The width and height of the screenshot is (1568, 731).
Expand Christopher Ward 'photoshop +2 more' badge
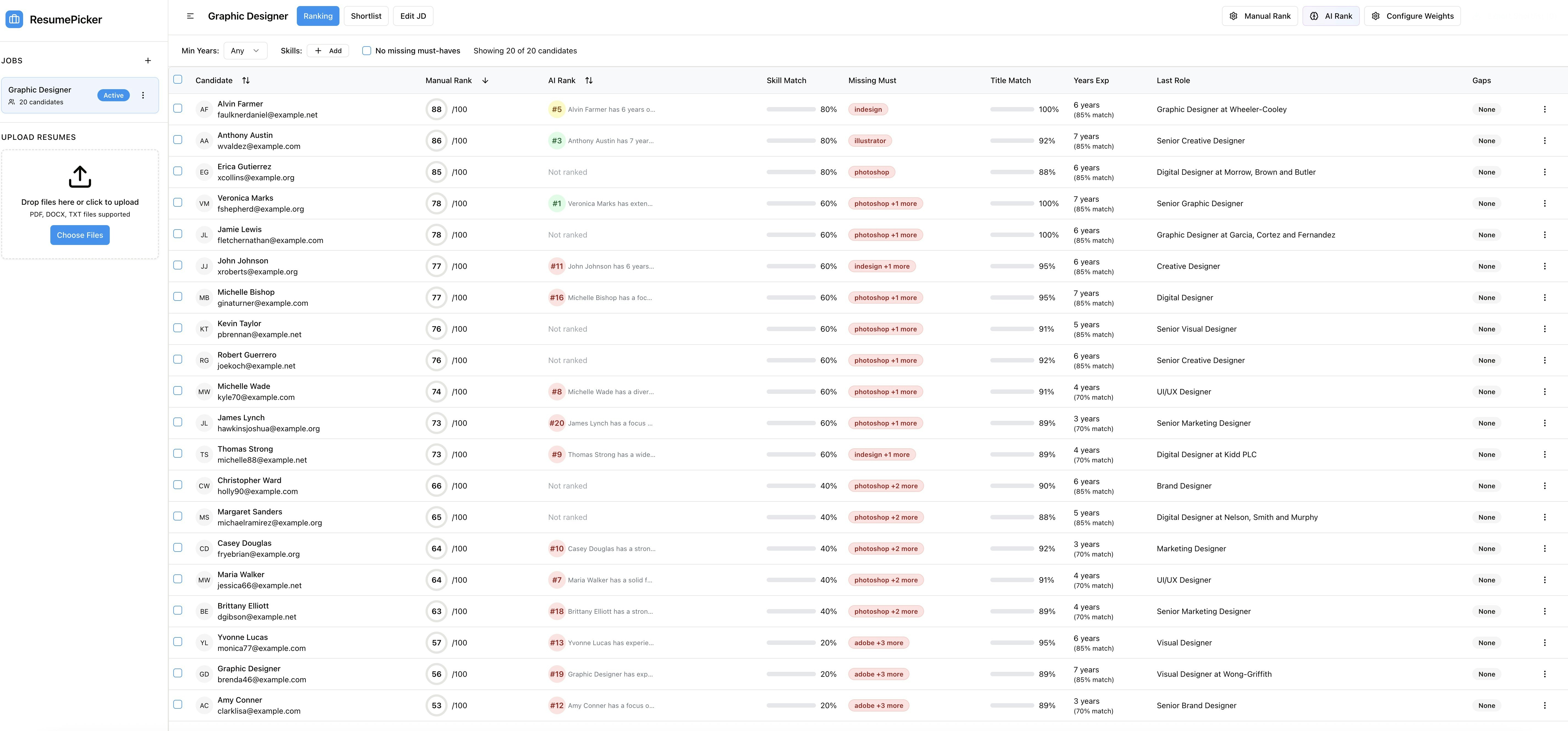pos(886,486)
